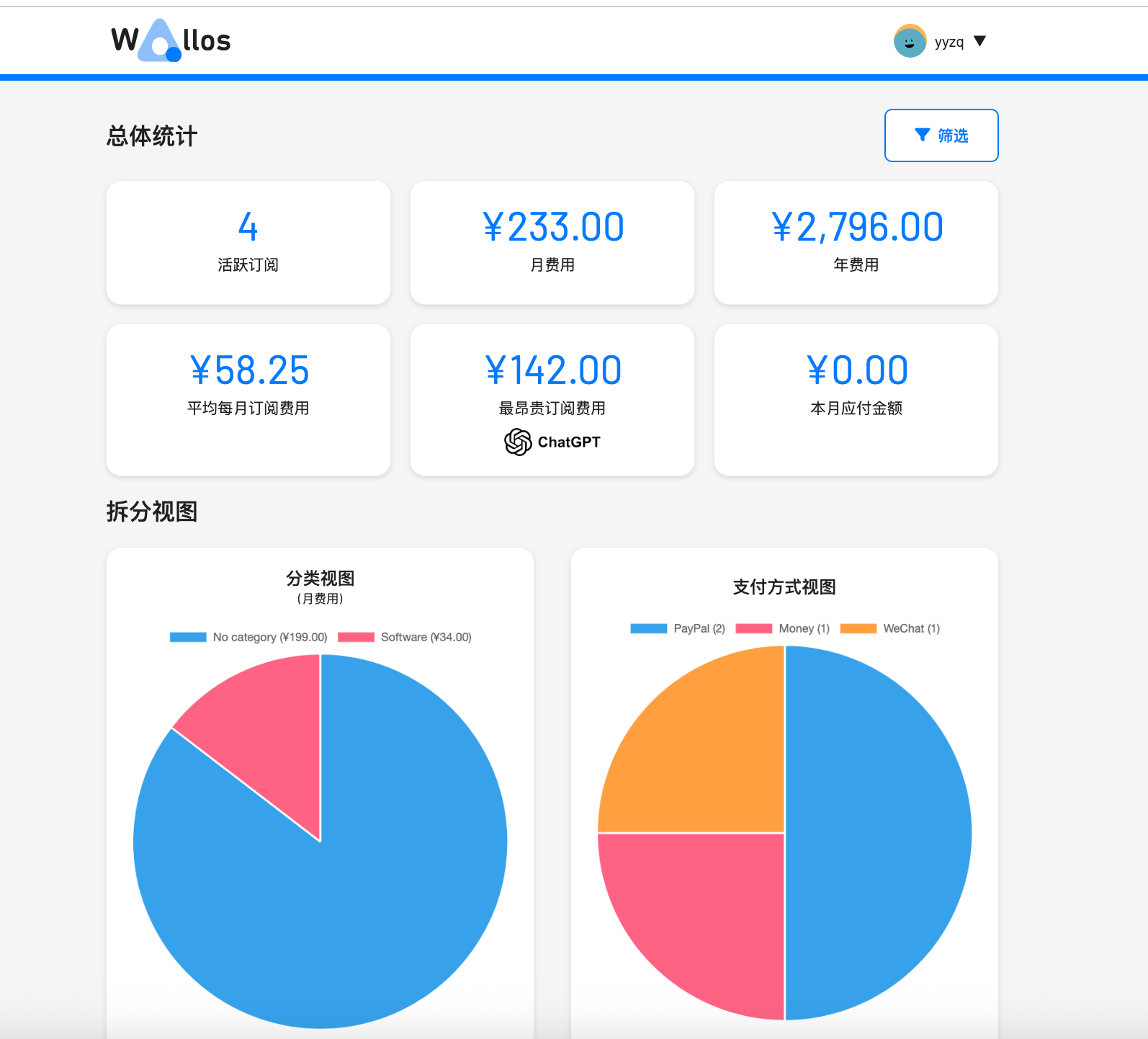Open the 筛选 filter button

point(941,135)
